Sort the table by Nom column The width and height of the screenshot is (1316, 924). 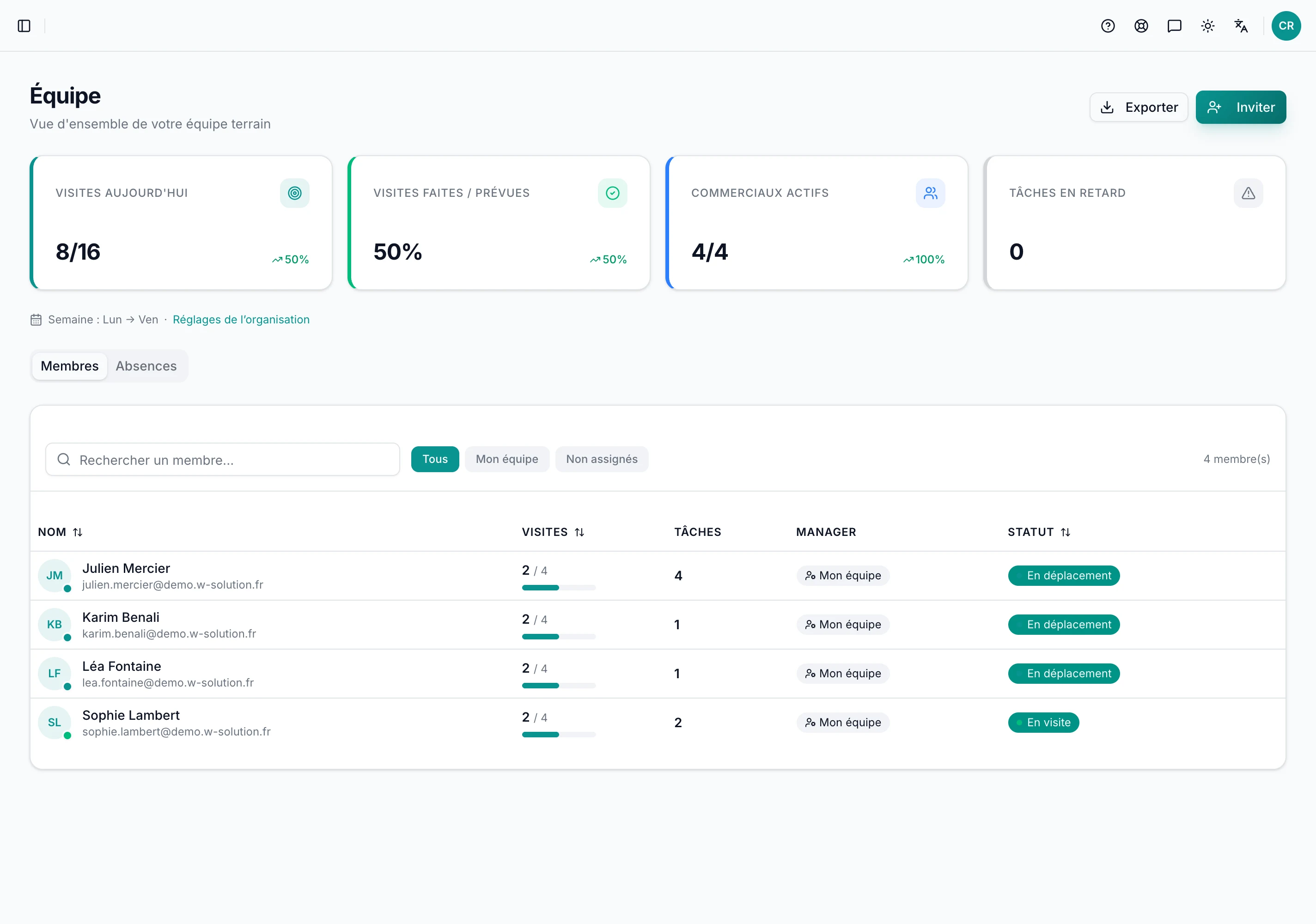coord(60,532)
